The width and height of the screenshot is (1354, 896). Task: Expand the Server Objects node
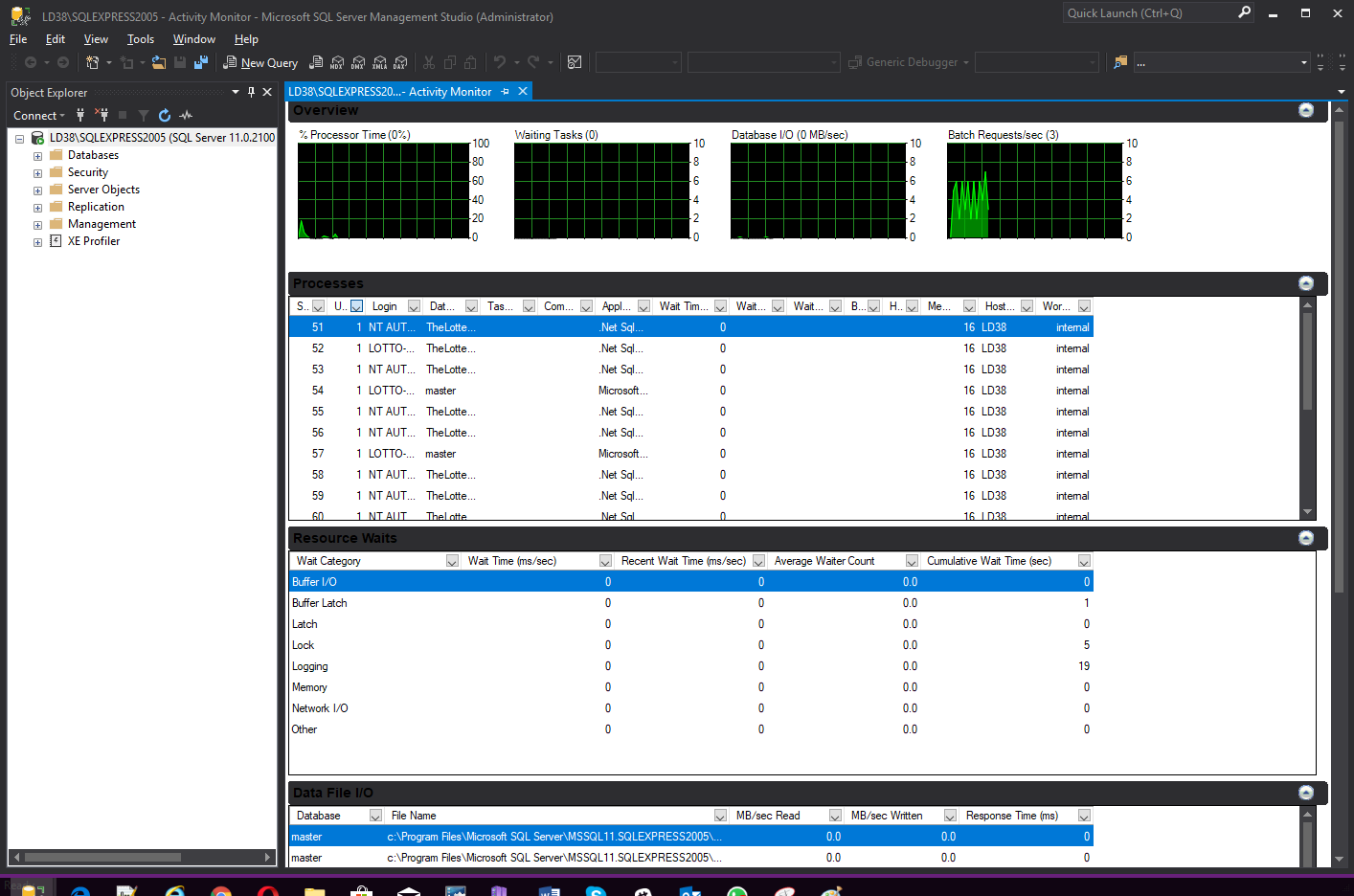[x=37, y=190]
